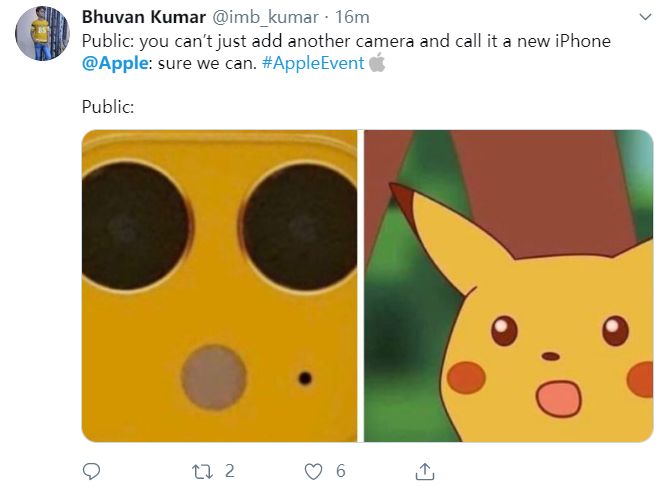The height and width of the screenshot is (489, 665).
Task: Open the share tweet upload icon
Action: (x=425, y=471)
